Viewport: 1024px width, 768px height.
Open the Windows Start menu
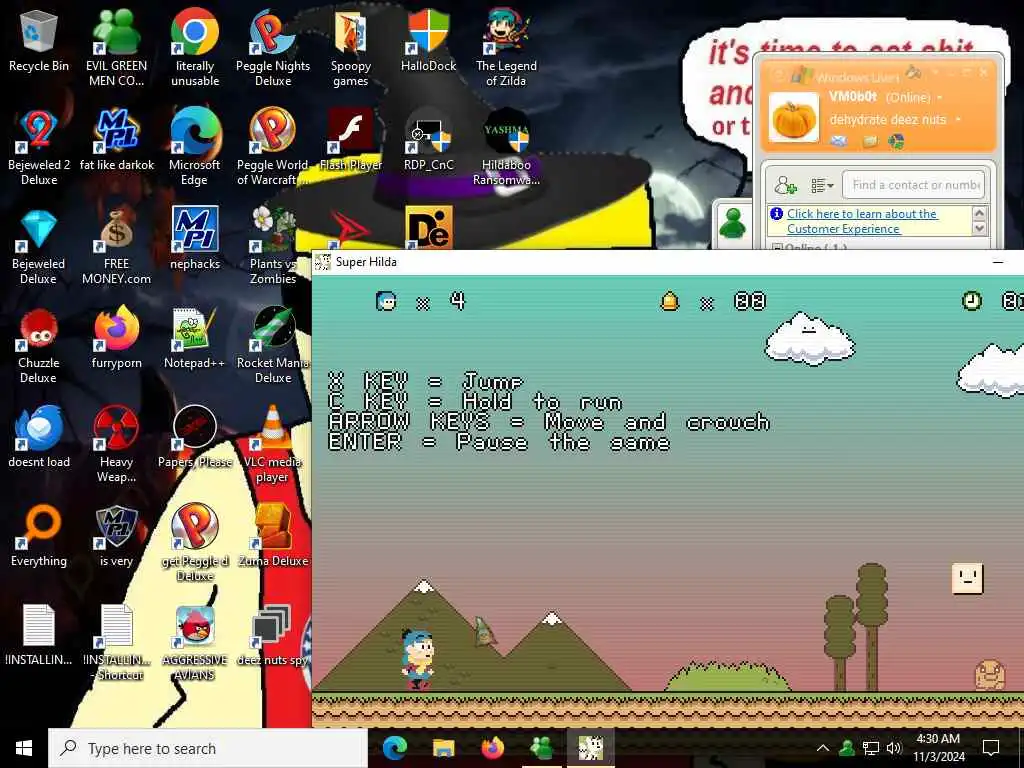24,748
